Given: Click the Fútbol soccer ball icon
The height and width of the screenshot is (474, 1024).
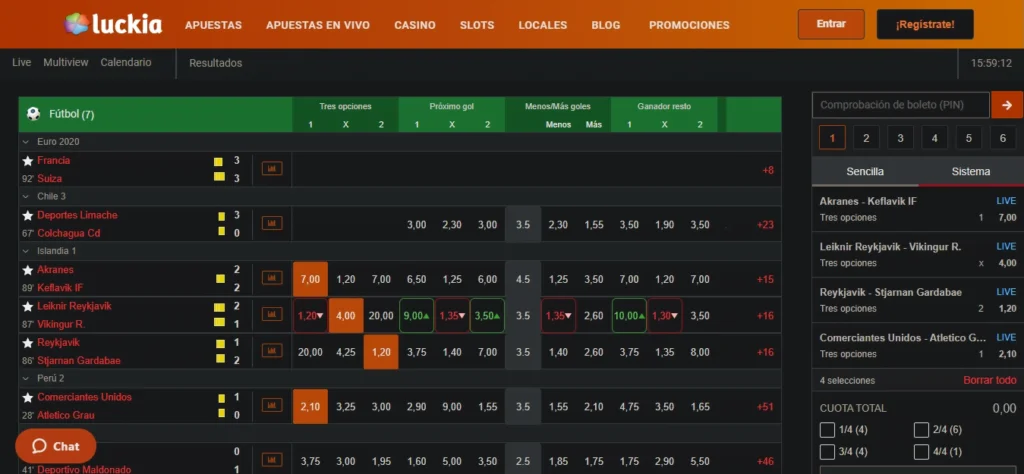Looking at the screenshot, I should pos(33,114).
